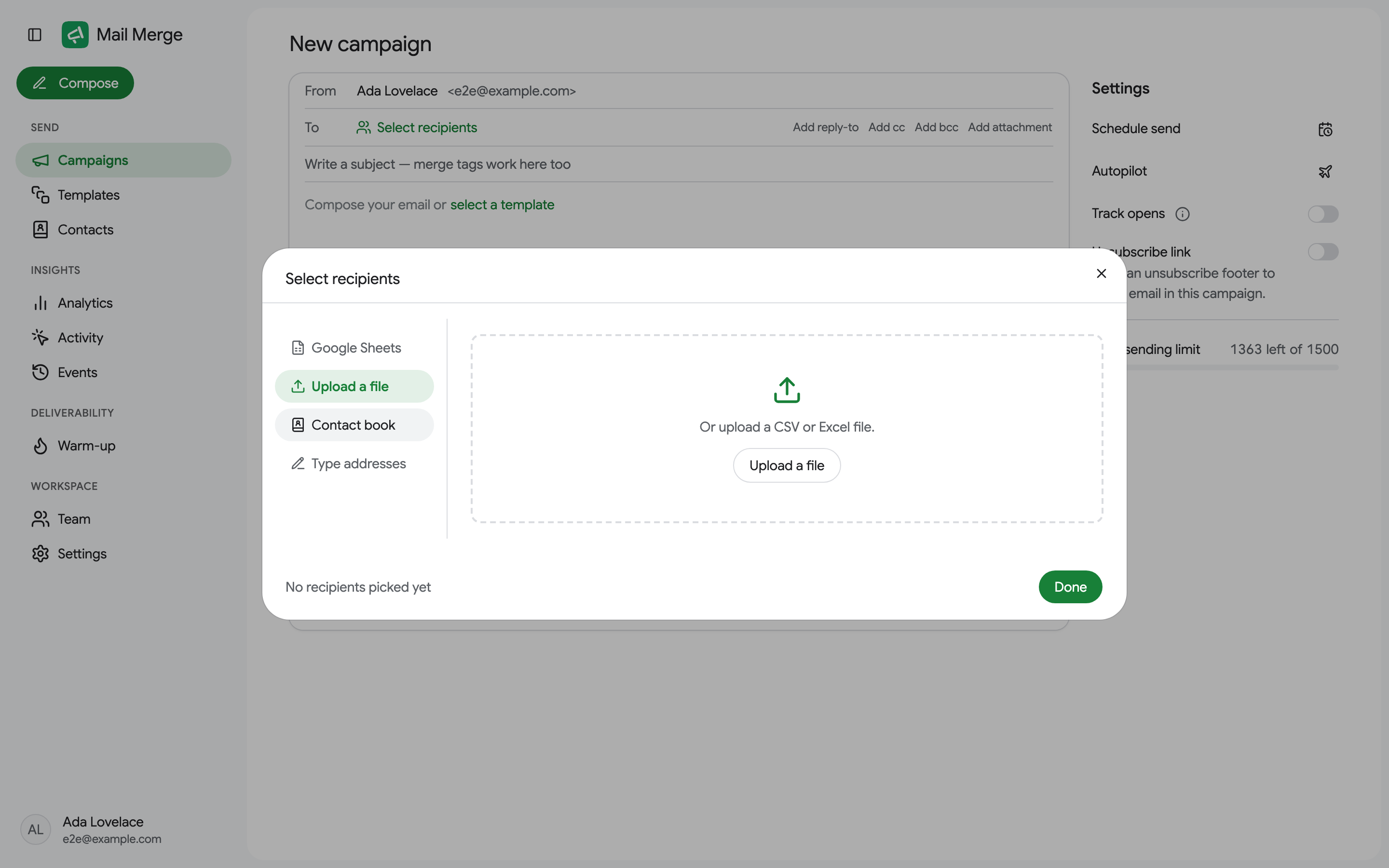Click the Mail Merge megaphone logo
Screen dimensions: 1389x868
coord(75,35)
